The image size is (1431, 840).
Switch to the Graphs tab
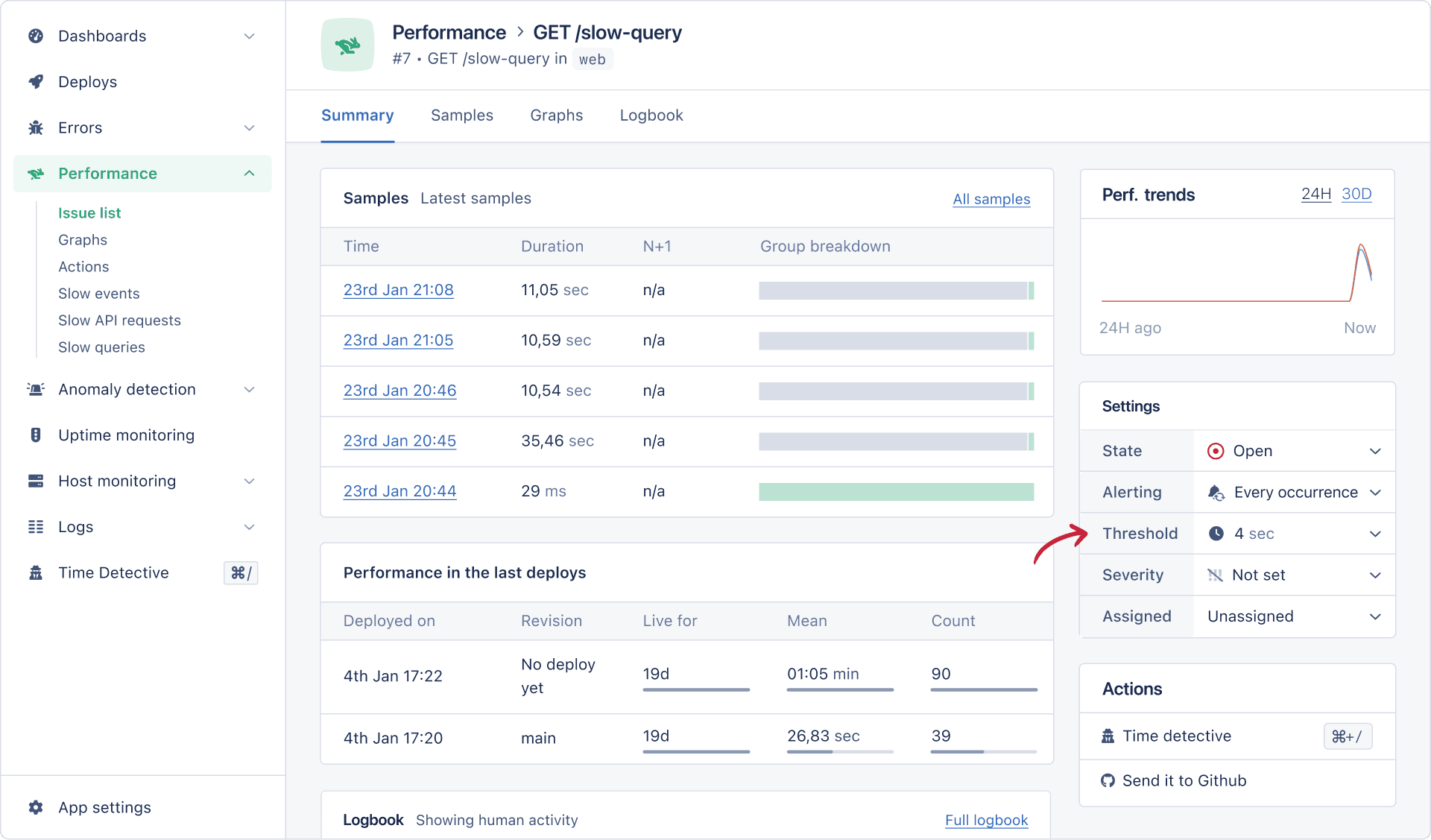[557, 115]
